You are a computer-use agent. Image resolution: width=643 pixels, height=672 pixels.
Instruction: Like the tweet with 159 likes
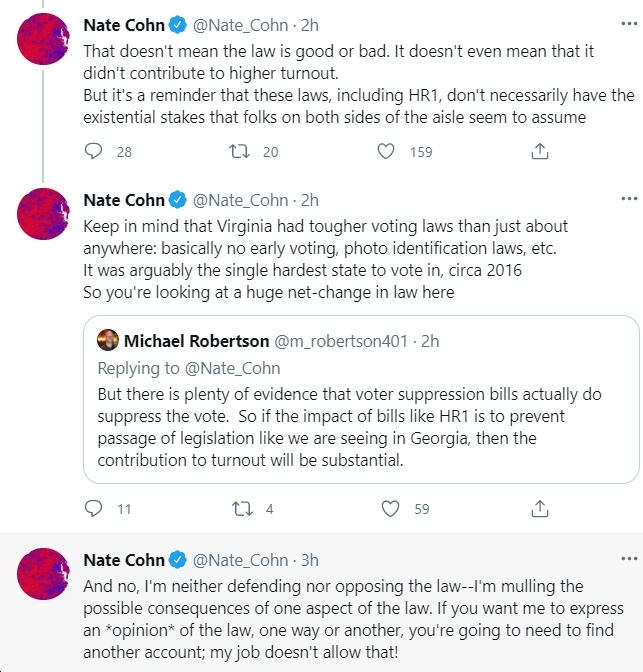point(386,151)
